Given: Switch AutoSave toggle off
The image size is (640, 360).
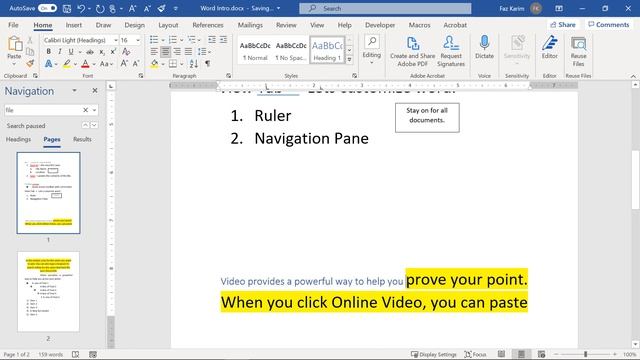Looking at the screenshot, I should pos(47,8).
